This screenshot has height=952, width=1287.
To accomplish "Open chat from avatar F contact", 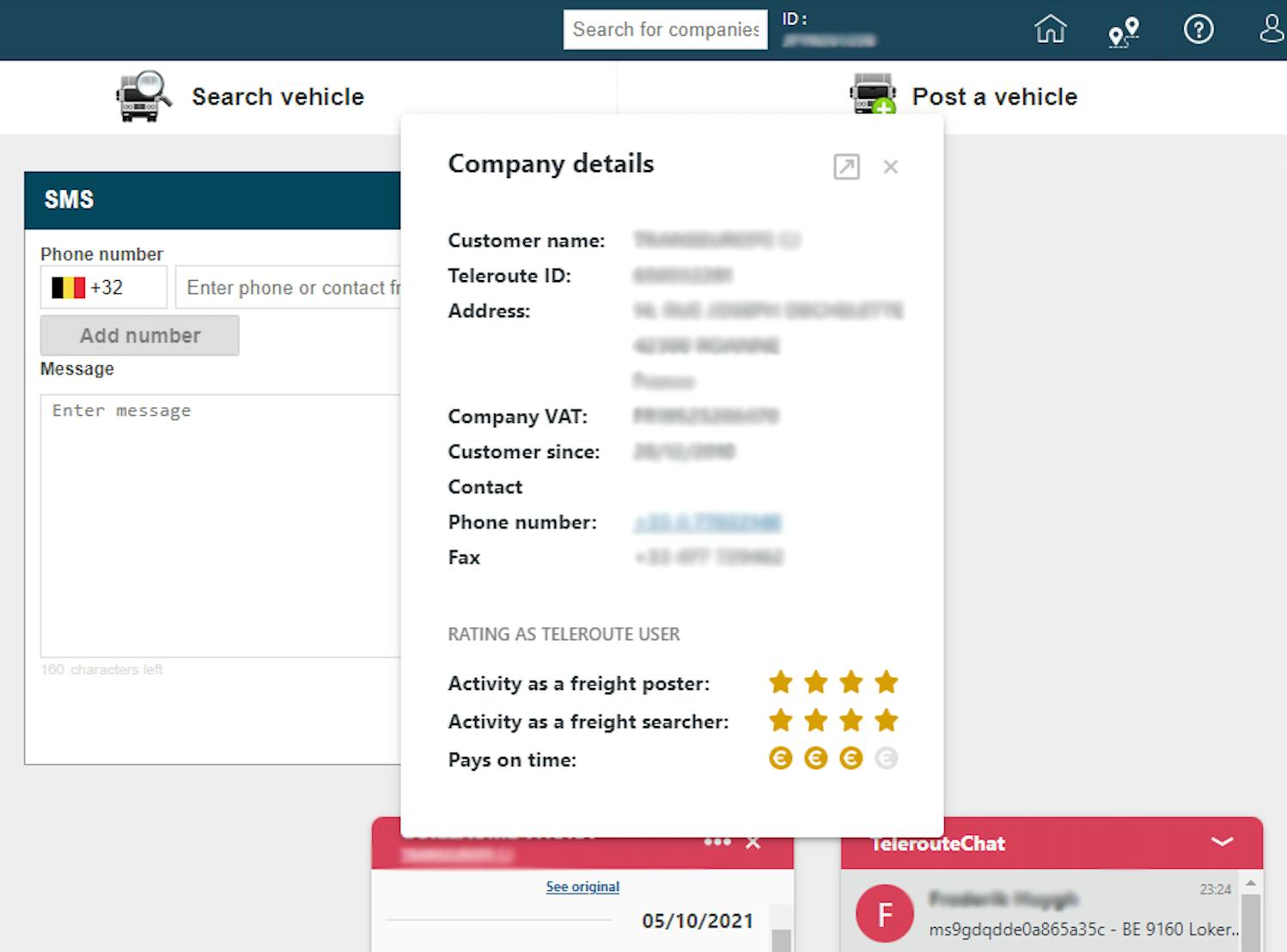I will pos(884,913).
